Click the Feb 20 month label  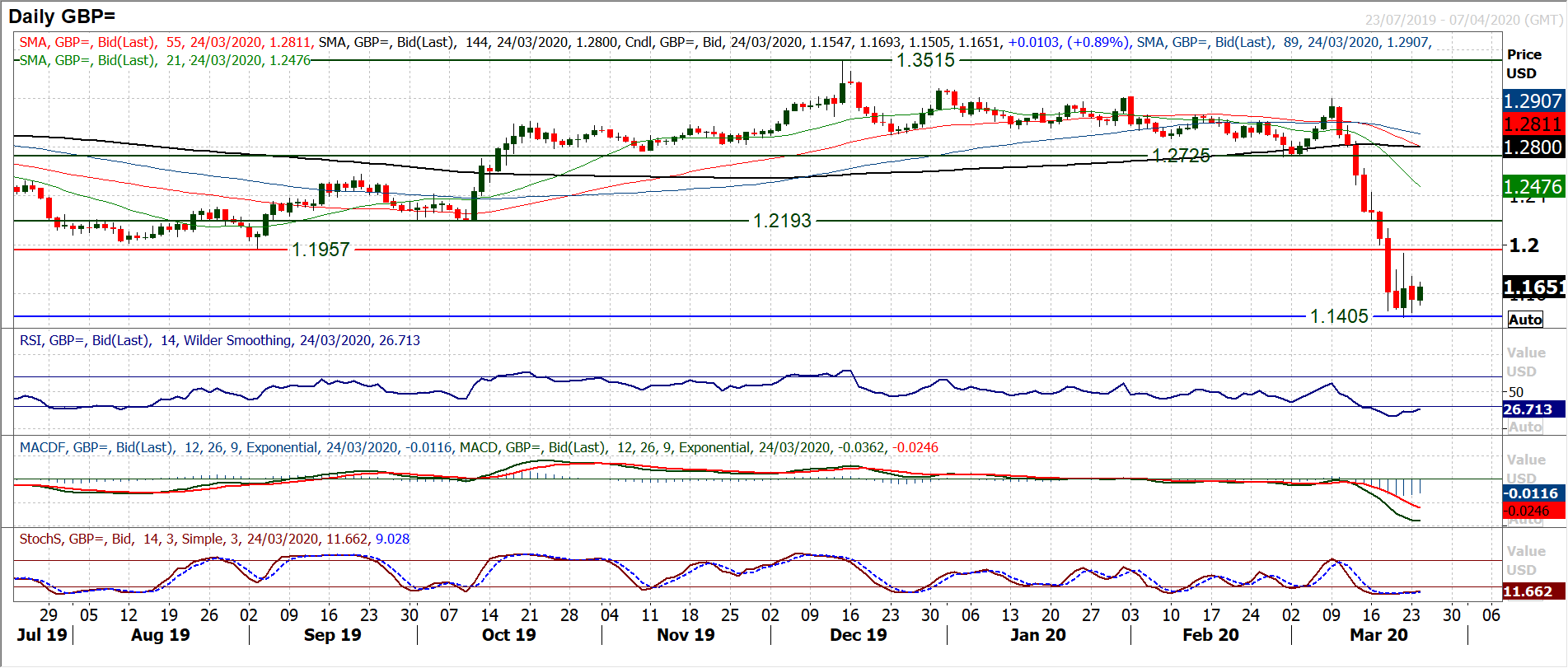[x=1210, y=635]
